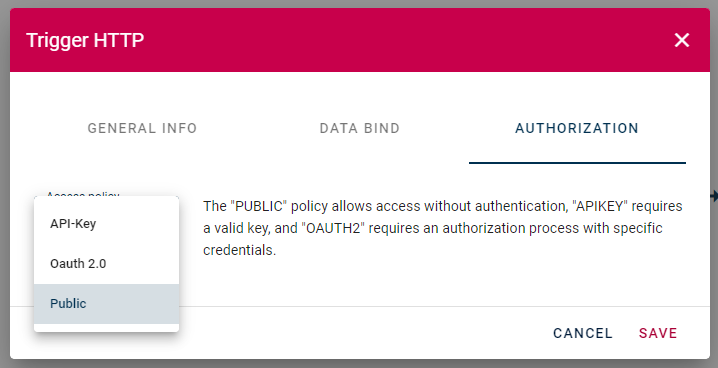This screenshot has width=718, height=368.
Task: Close the Trigger HTTP dialog
Action: [681, 40]
